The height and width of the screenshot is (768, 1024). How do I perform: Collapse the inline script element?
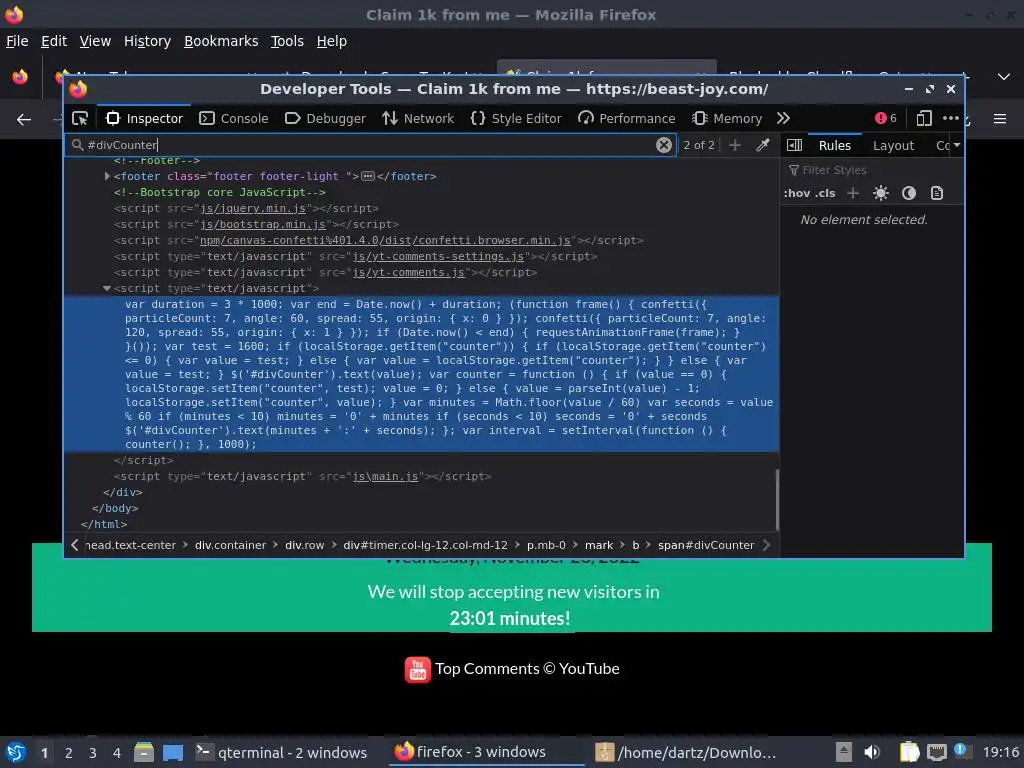point(106,288)
